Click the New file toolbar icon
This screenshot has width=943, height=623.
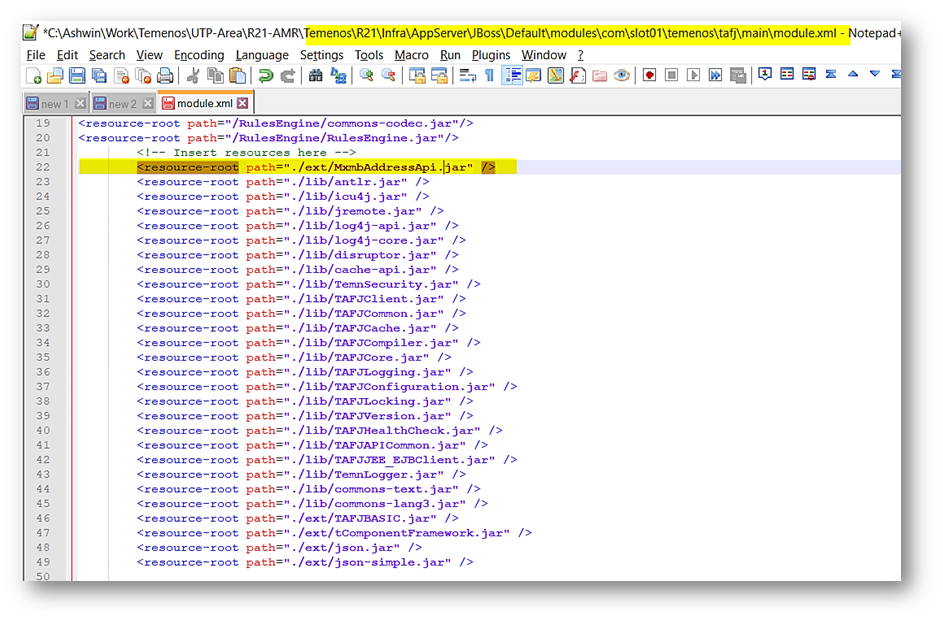click(x=34, y=76)
